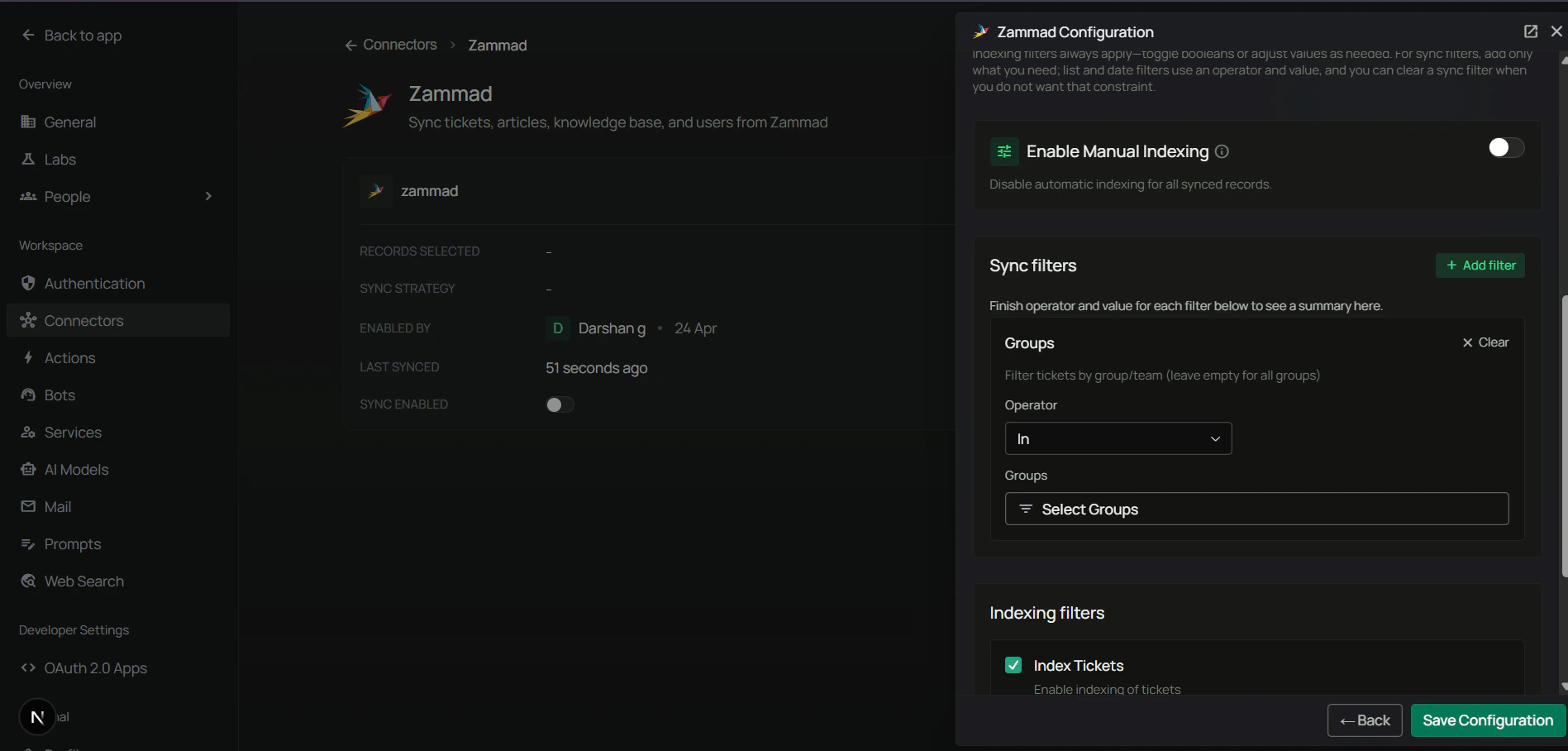Viewport: 1568px width, 751px height.
Task: Click the Mail envelope icon
Action: pyautogui.click(x=28, y=506)
